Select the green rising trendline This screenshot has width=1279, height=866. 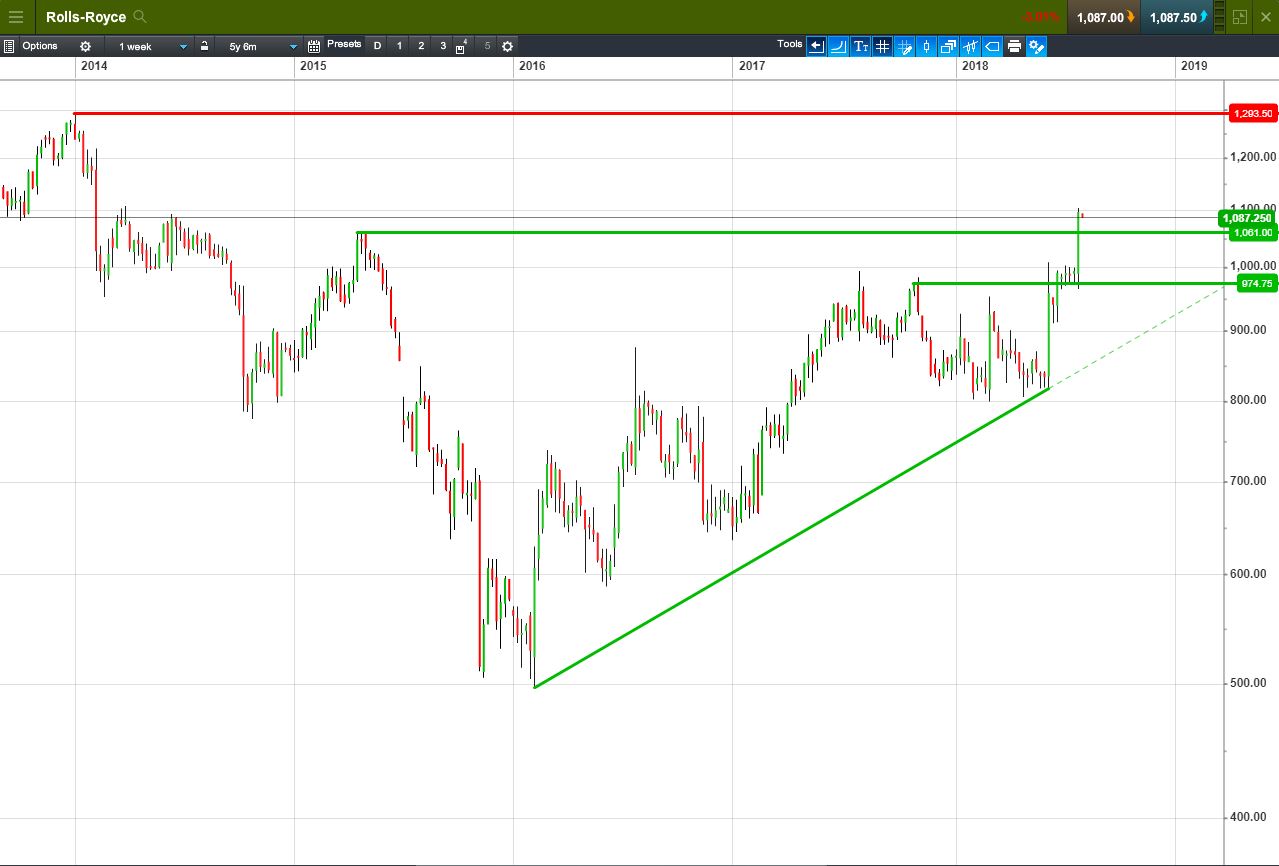(x=790, y=538)
